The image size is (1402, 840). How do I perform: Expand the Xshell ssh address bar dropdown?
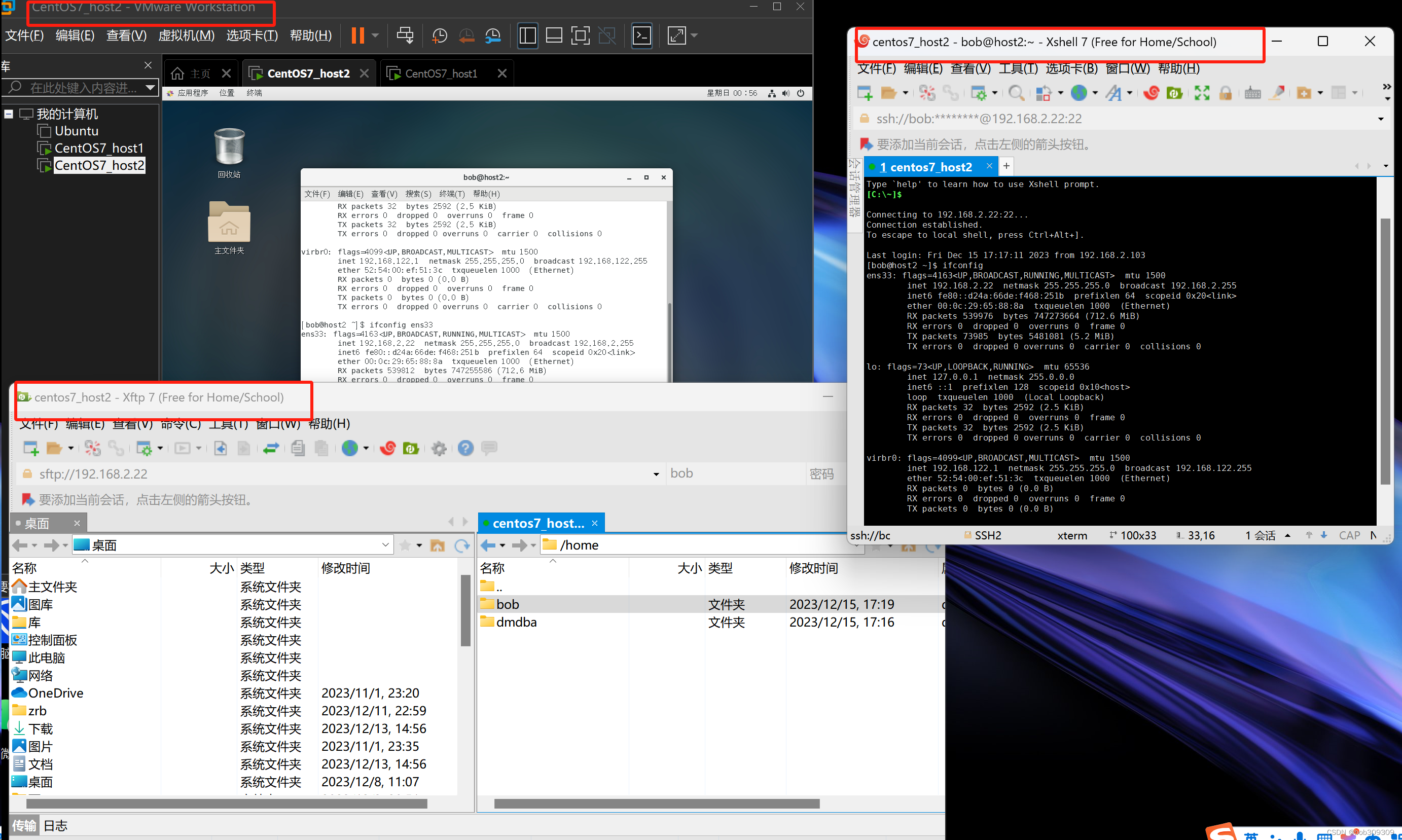click(x=1381, y=119)
